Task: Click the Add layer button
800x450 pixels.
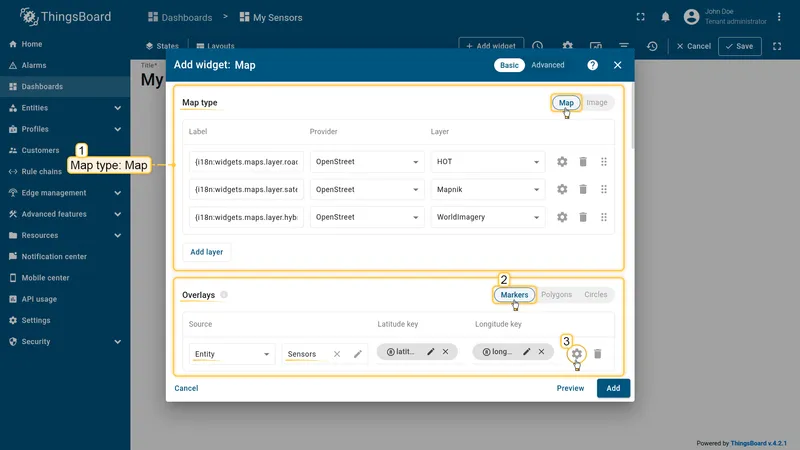Action: 207,252
